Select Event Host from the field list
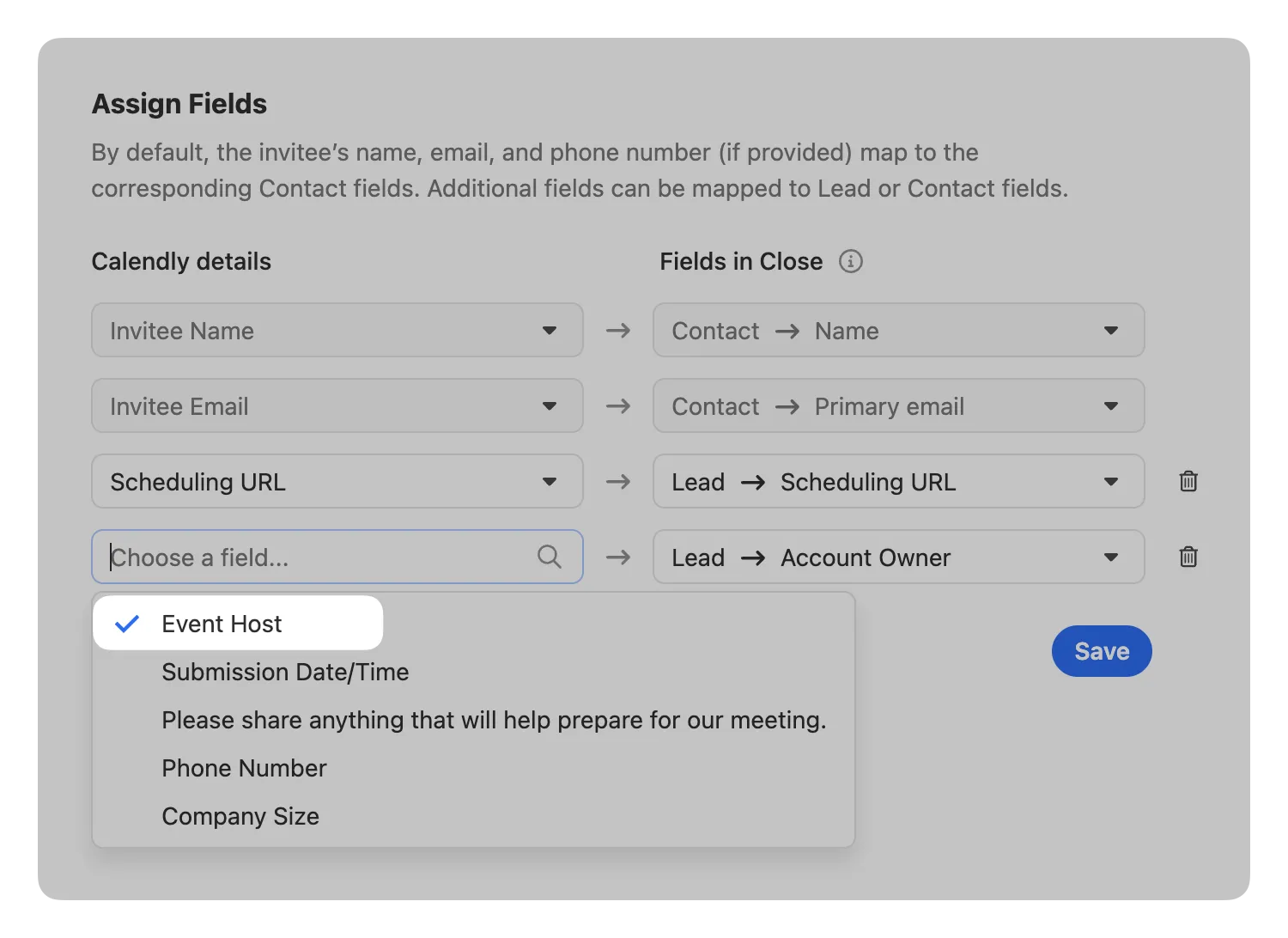This screenshot has height=938, width=1288. tap(238, 624)
